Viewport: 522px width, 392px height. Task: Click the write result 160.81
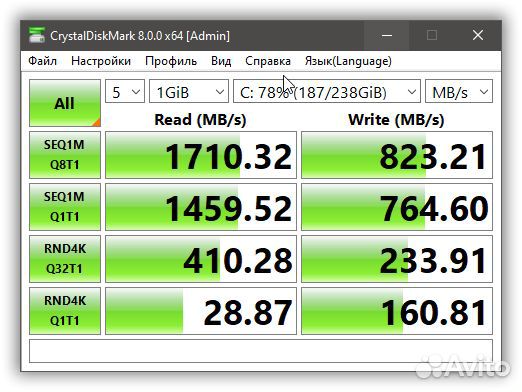coord(397,311)
